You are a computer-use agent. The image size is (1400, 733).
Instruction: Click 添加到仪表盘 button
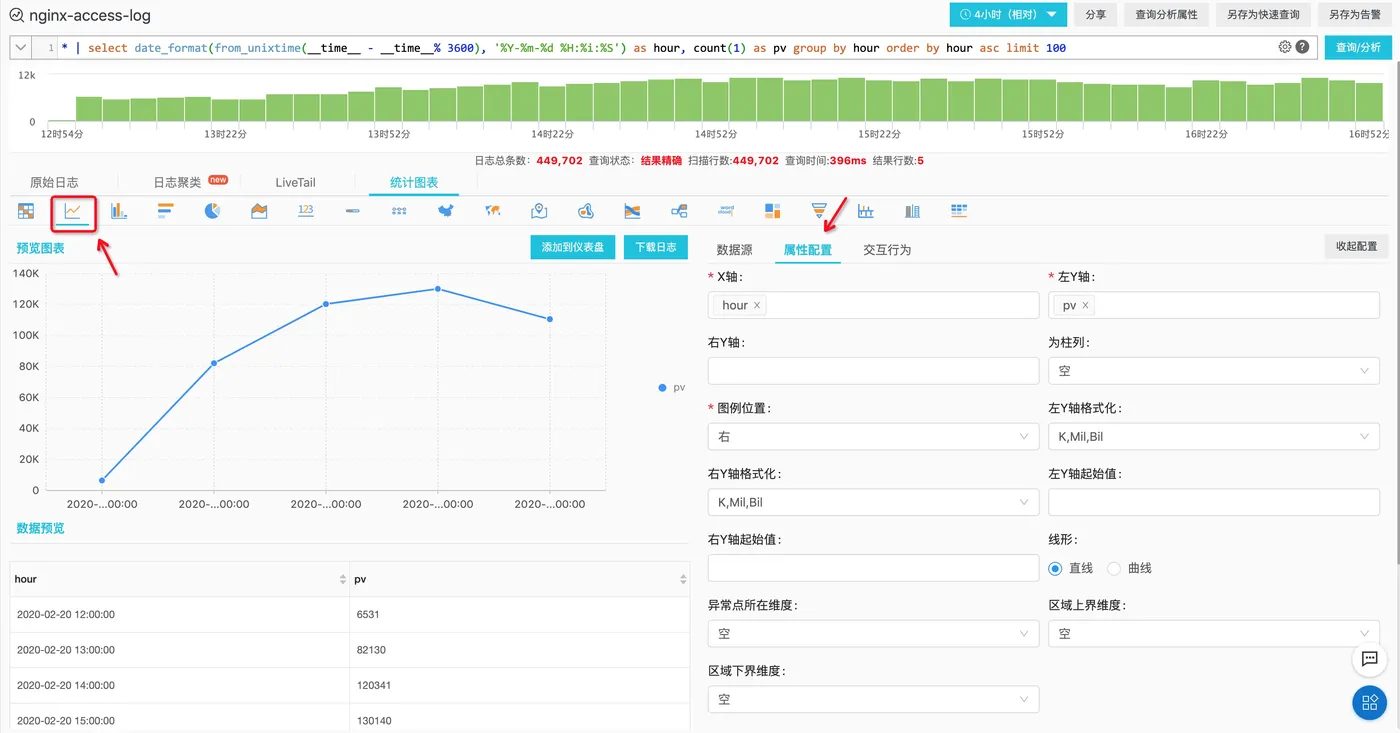[572, 247]
